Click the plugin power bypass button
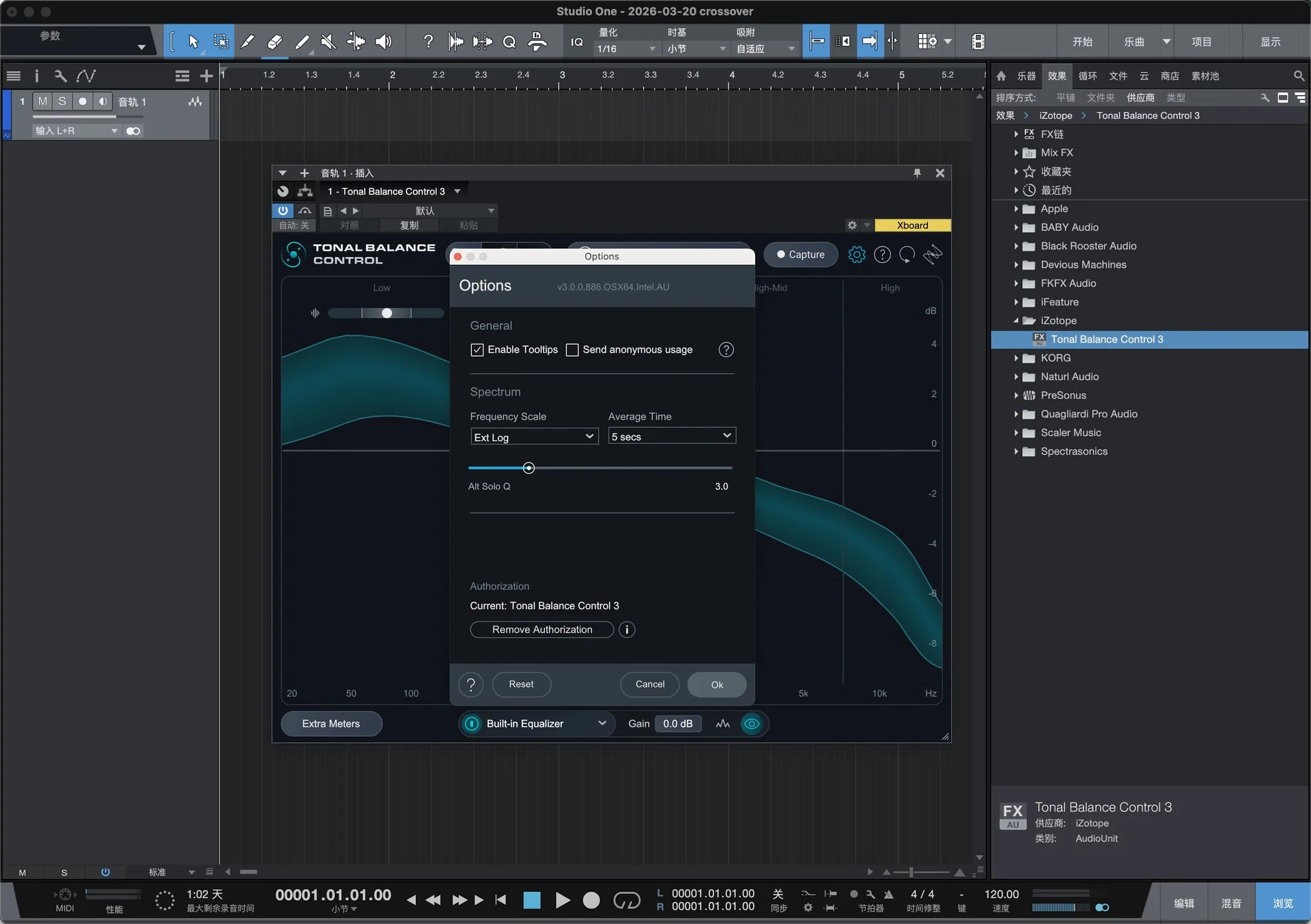1311x924 pixels. 282,210
